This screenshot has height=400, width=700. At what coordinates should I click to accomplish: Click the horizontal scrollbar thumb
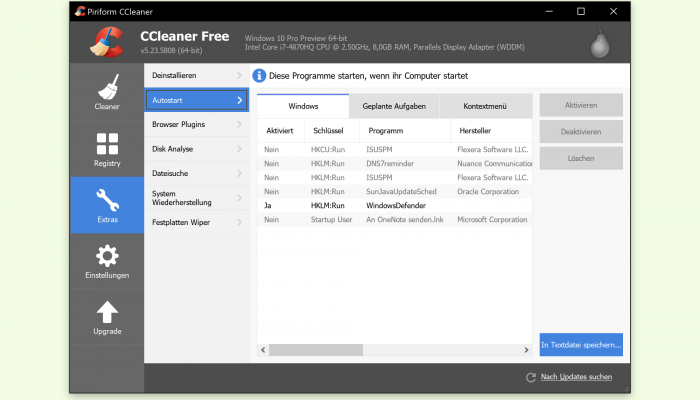[x=316, y=350]
